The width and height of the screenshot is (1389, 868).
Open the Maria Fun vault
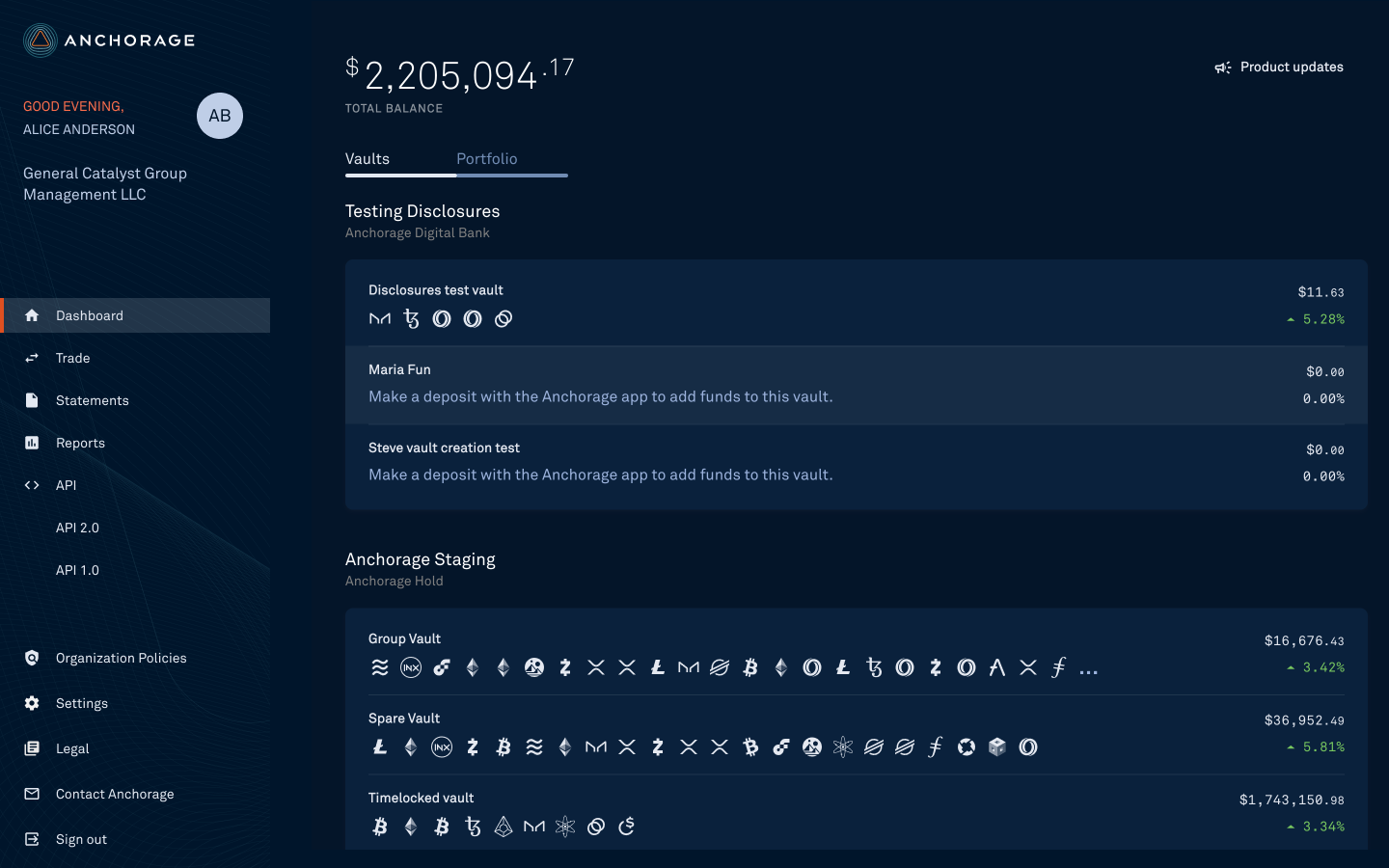(x=857, y=385)
